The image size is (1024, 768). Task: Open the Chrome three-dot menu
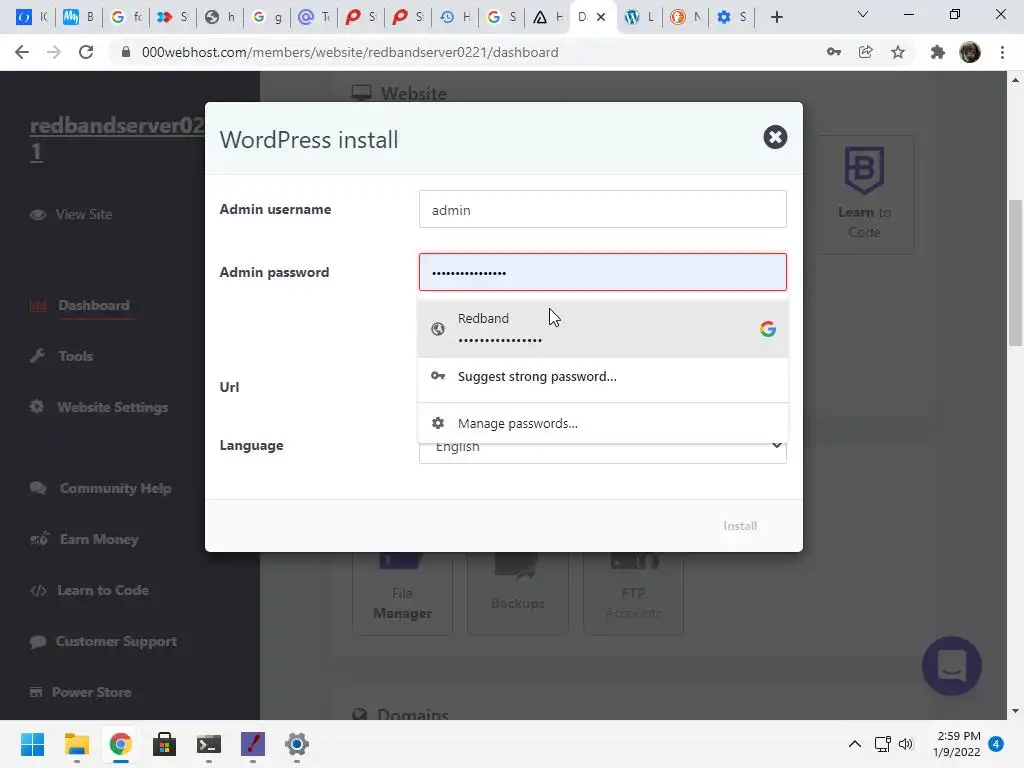pyautogui.click(x=1002, y=52)
